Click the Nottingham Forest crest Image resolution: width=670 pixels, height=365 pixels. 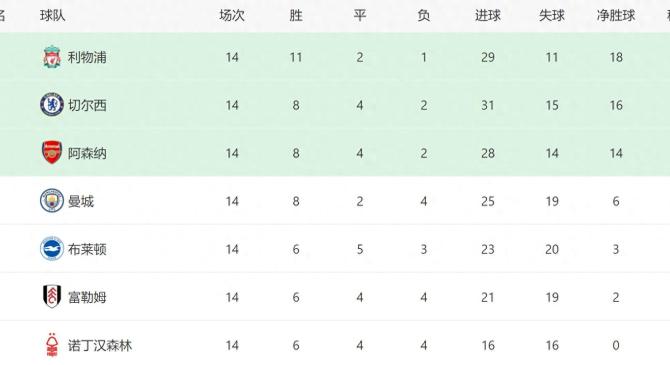pyautogui.click(x=52, y=345)
